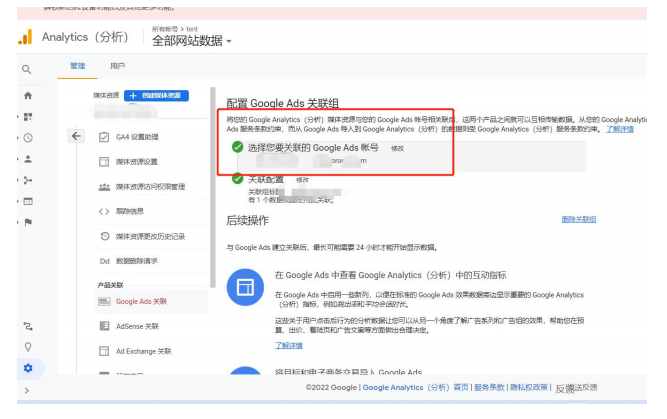
Task: Open the Home icon in sidebar
Action: point(28,96)
